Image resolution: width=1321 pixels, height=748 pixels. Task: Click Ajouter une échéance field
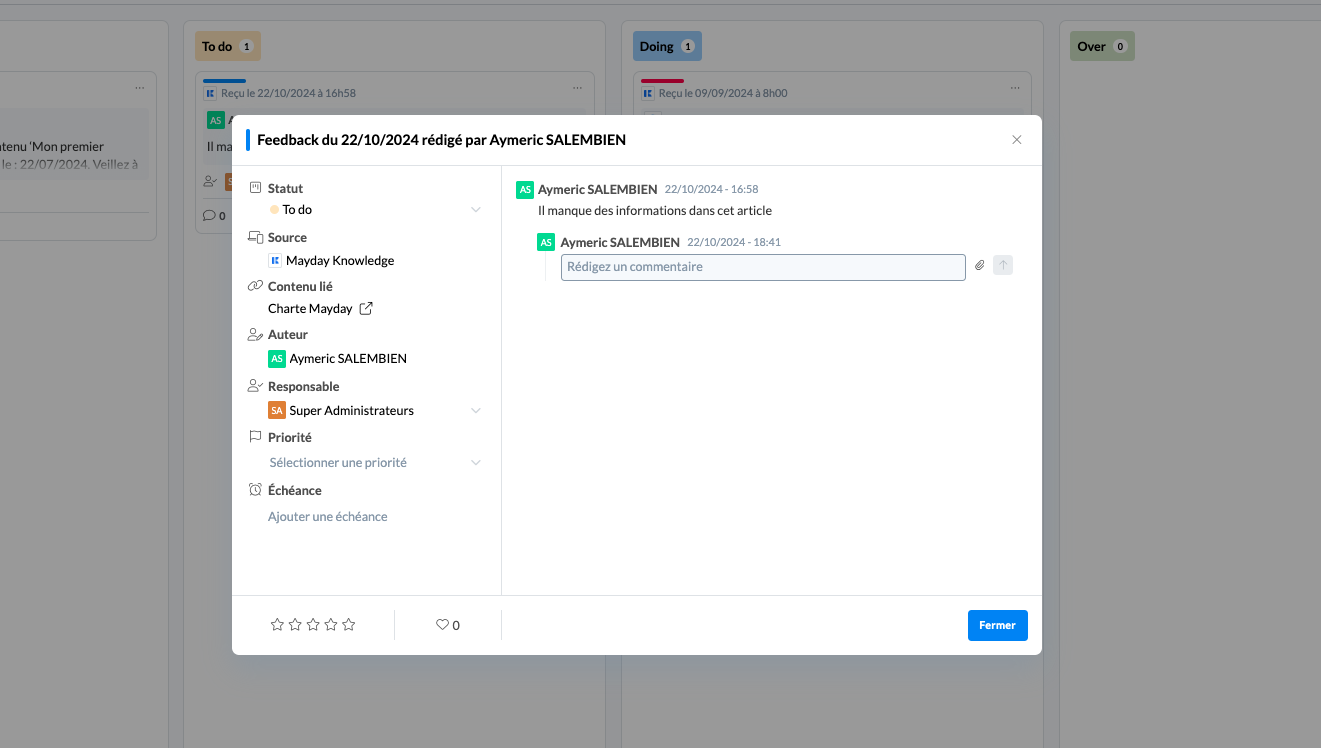(328, 517)
